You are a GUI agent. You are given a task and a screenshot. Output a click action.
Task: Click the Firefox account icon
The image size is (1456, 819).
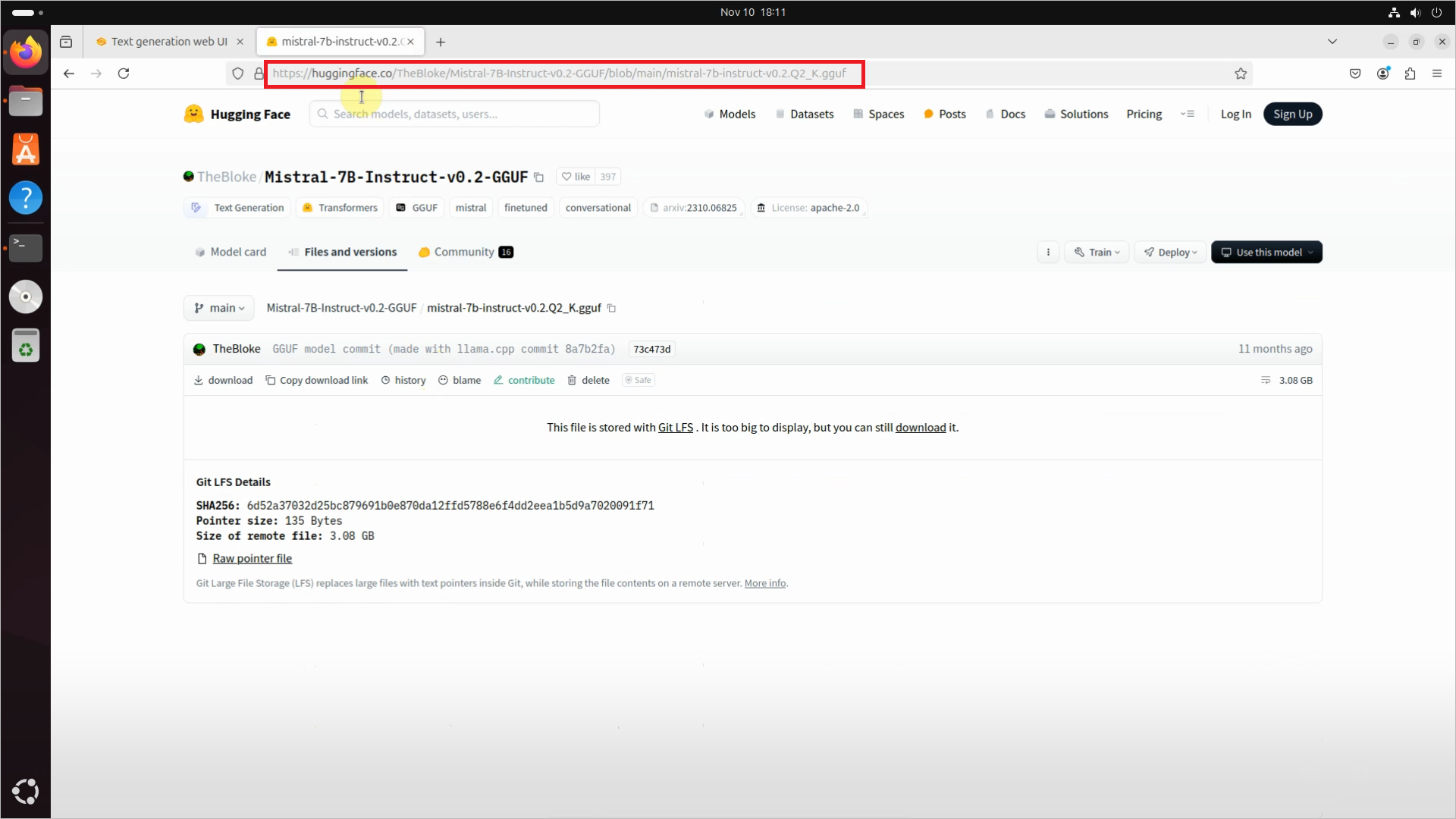pyautogui.click(x=1383, y=74)
